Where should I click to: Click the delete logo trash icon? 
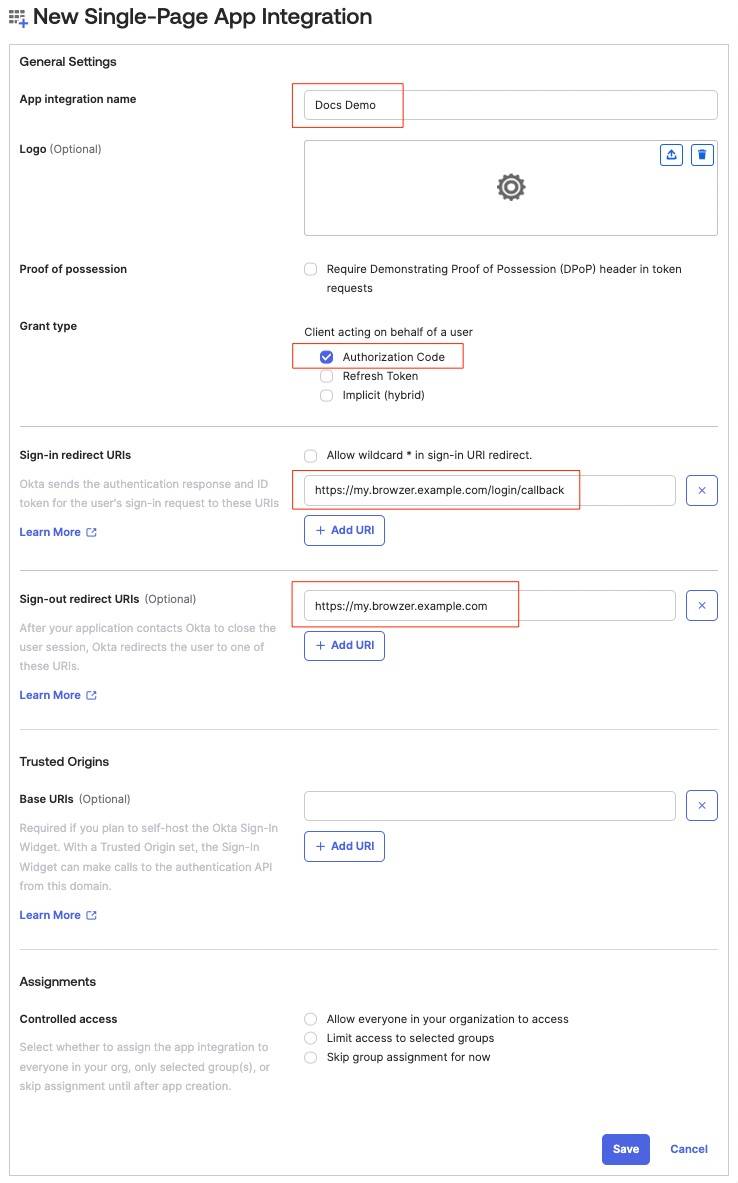(x=702, y=155)
